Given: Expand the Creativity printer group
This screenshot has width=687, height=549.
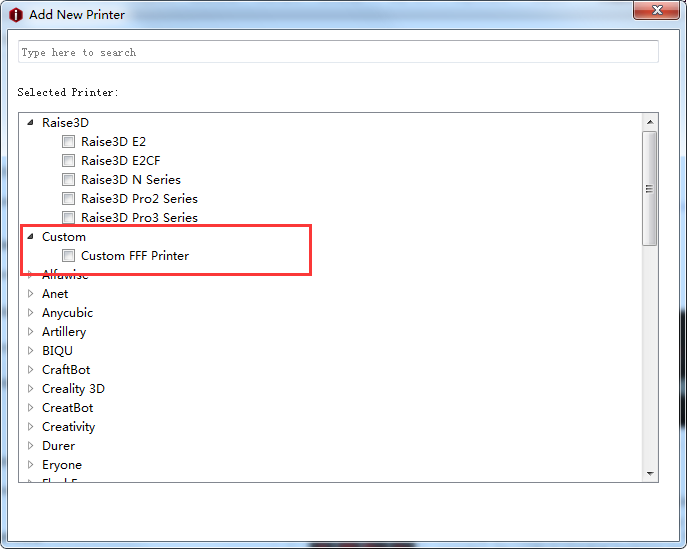Looking at the screenshot, I should point(30,426).
